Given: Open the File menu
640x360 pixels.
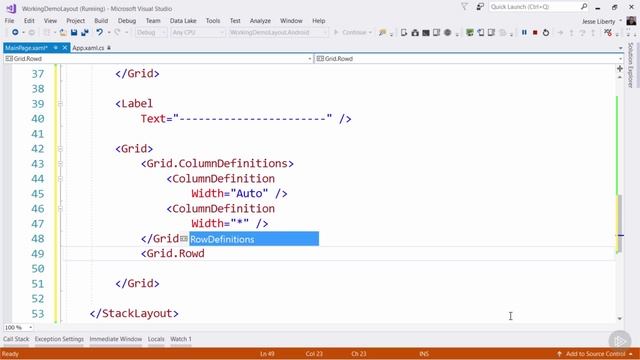Looking at the screenshot, I should (x=9, y=20).
